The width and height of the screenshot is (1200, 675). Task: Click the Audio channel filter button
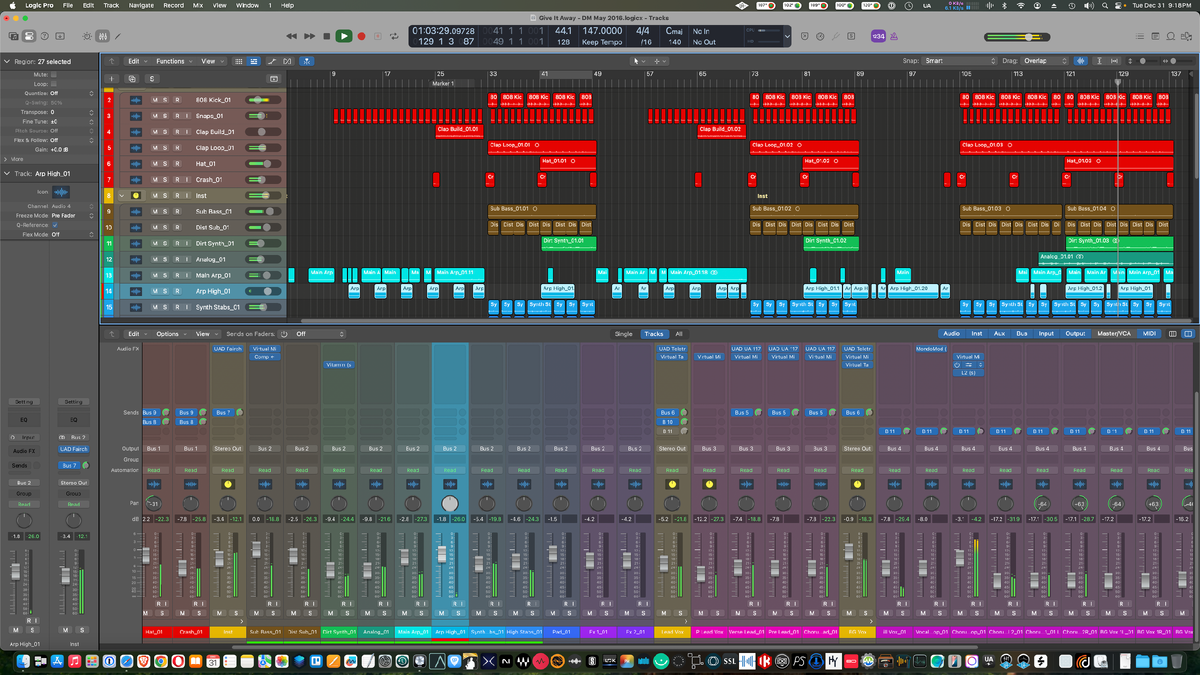pyautogui.click(x=951, y=334)
